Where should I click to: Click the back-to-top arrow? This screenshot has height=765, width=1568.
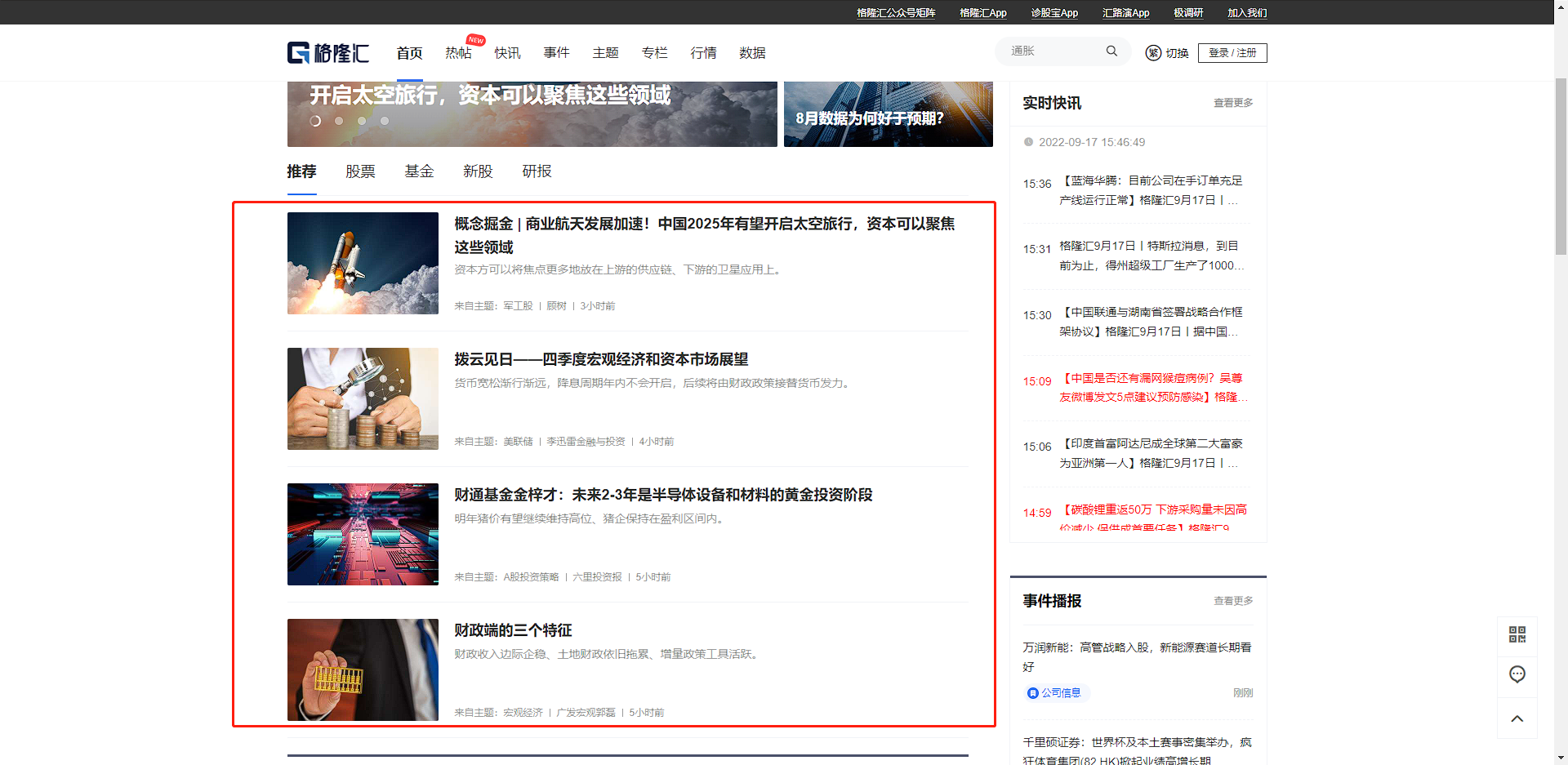click(1517, 718)
